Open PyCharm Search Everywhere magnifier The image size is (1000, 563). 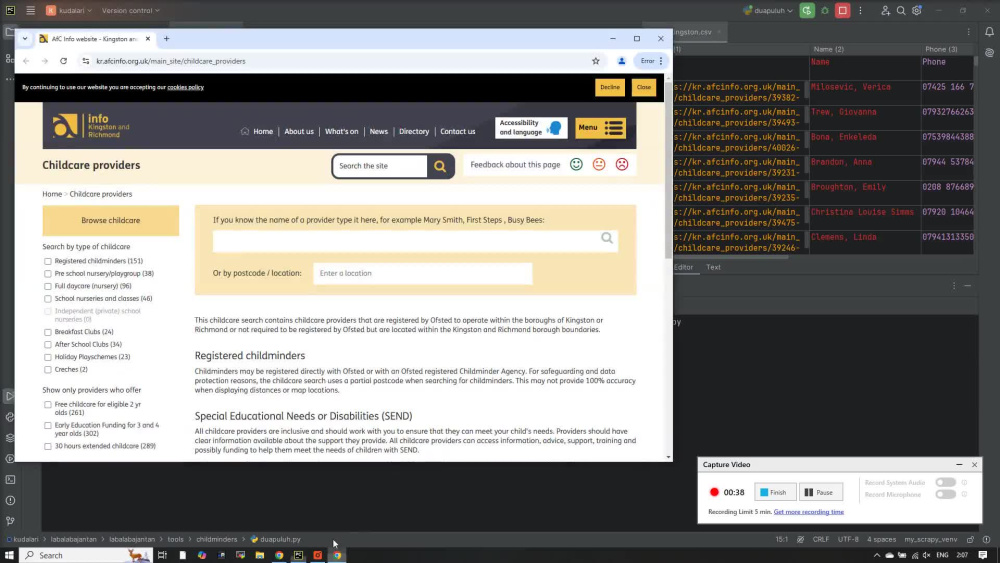pyautogui.click(x=901, y=10)
